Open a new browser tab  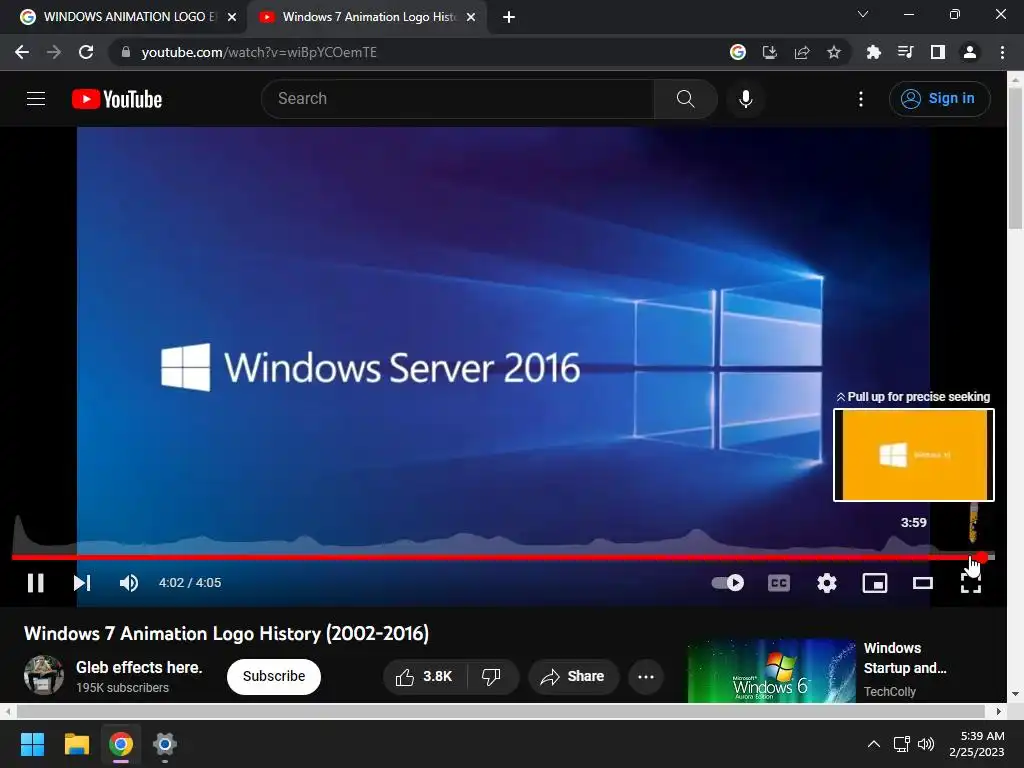pyautogui.click(x=509, y=17)
